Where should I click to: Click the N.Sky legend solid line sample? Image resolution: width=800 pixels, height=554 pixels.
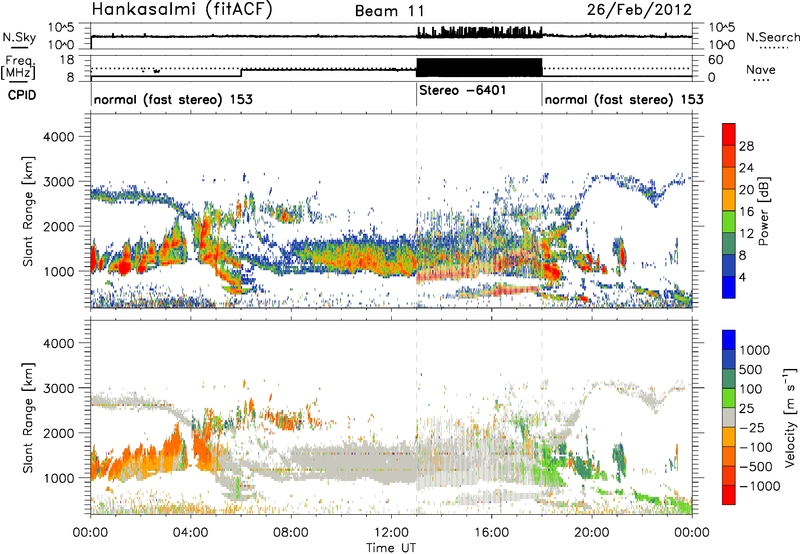tap(19, 47)
